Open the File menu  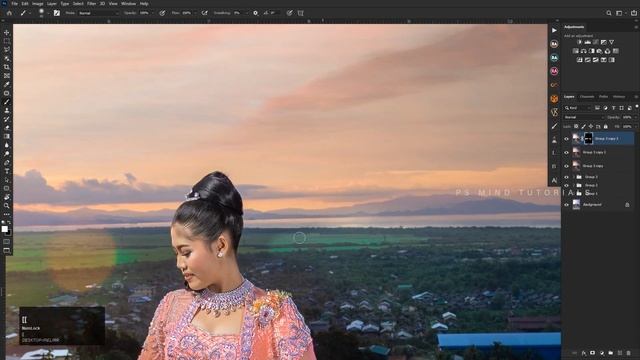coord(14,4)
